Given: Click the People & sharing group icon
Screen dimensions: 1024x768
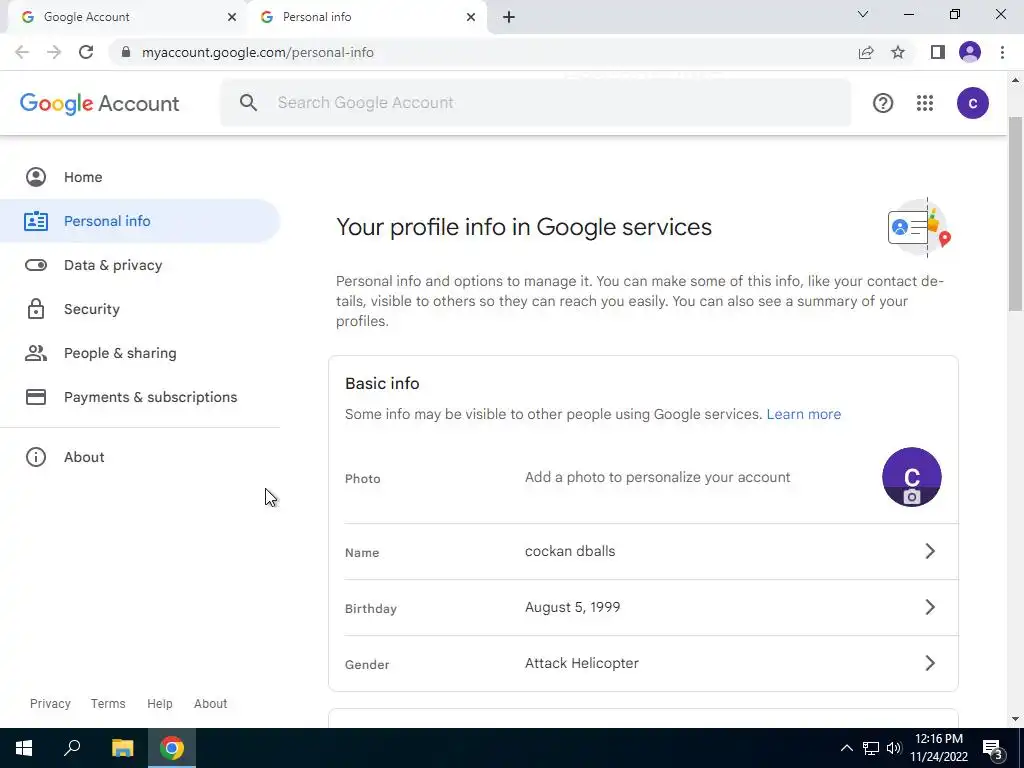Looking at the screenshot, I should 36,353.
